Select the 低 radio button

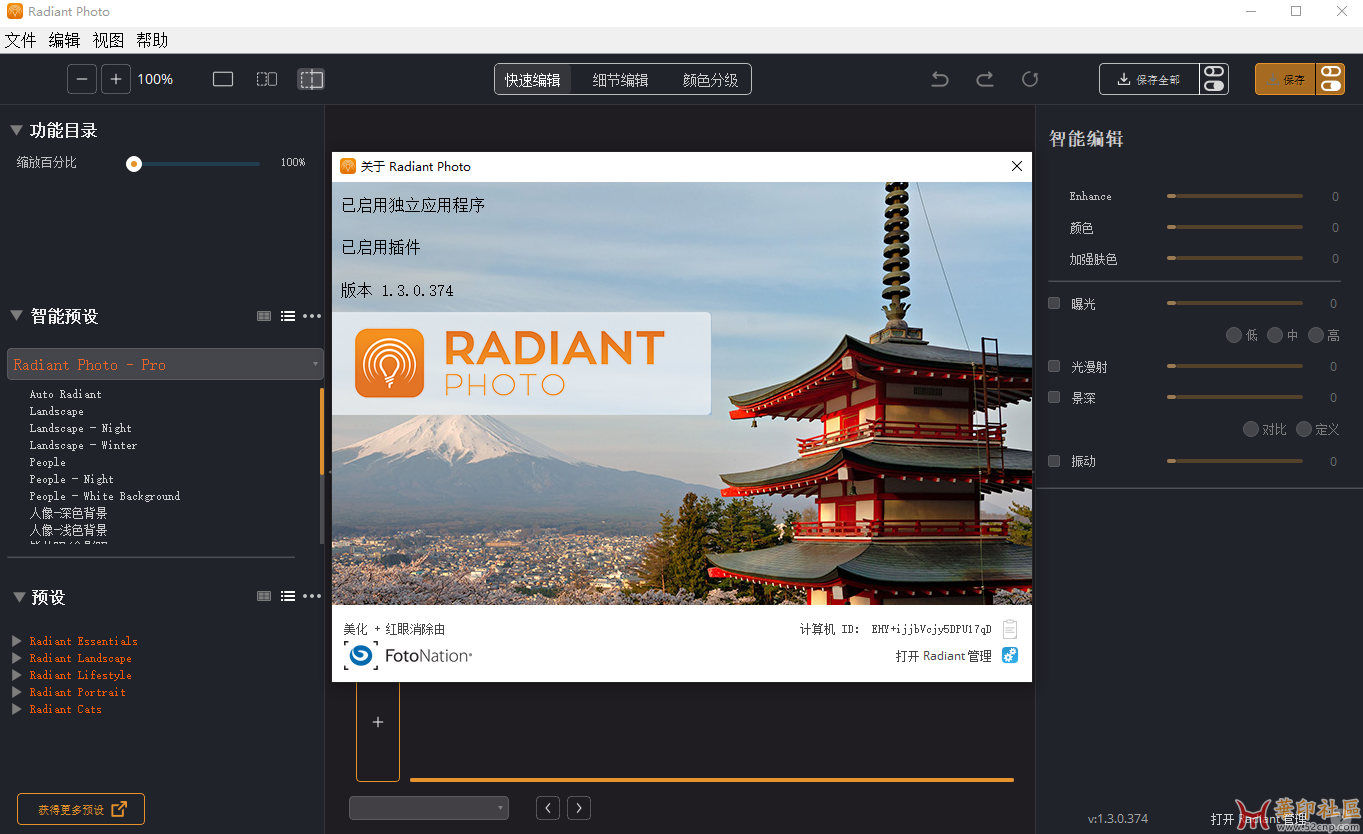[1234, 335]
